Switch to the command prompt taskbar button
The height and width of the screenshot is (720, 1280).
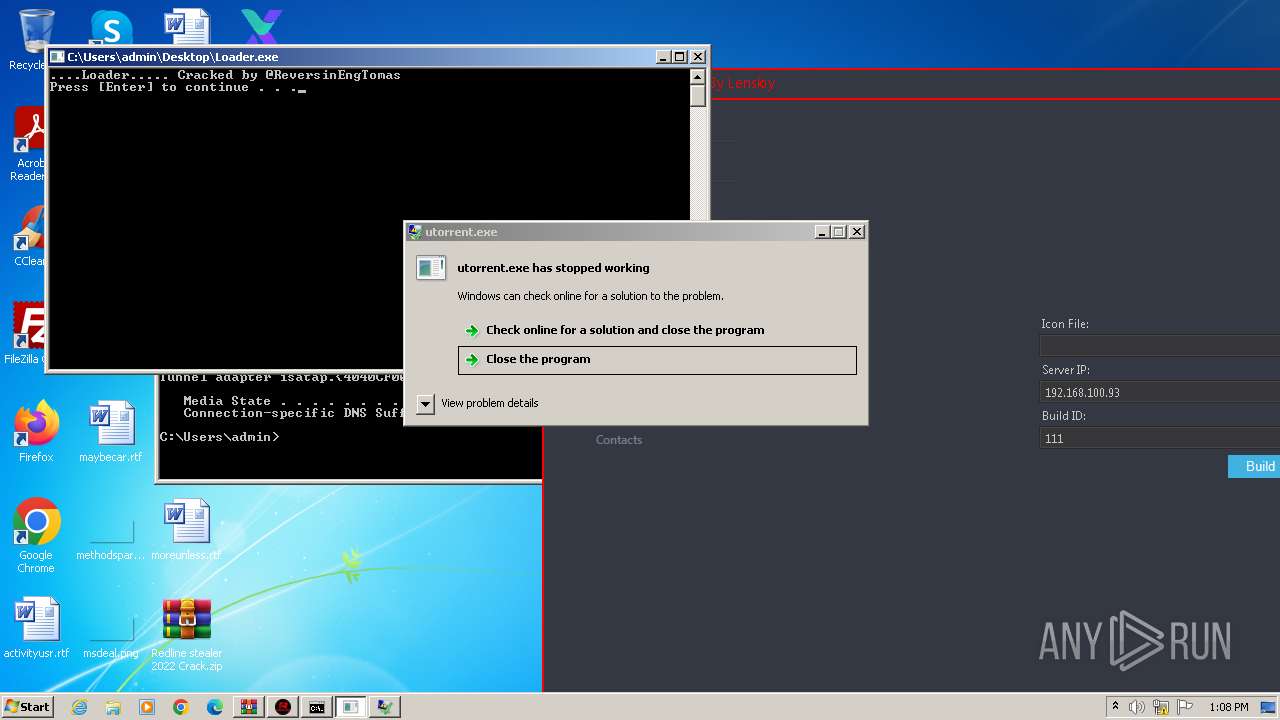[317, 707]
